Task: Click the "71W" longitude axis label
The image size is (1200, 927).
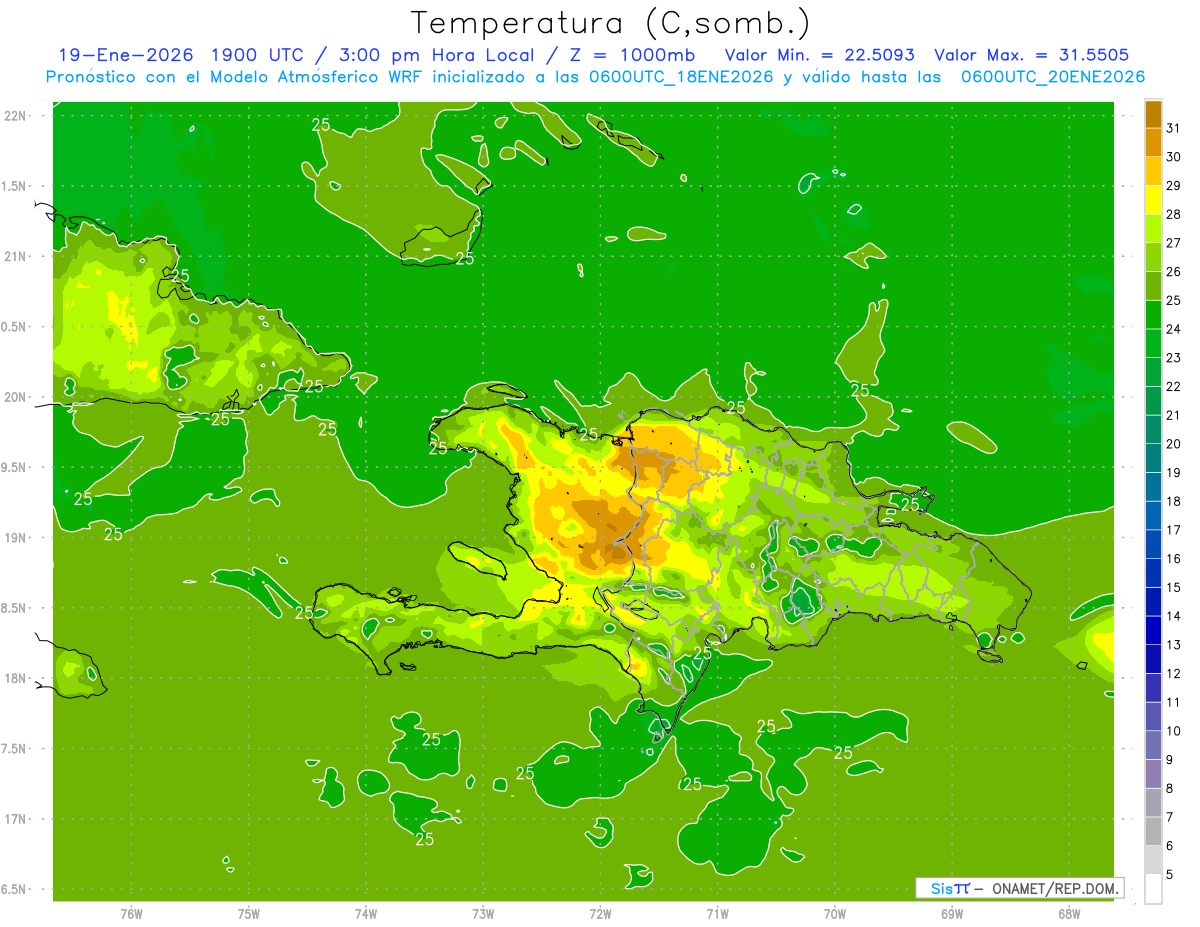Action: pyautogui.click(x=717, y=914)
